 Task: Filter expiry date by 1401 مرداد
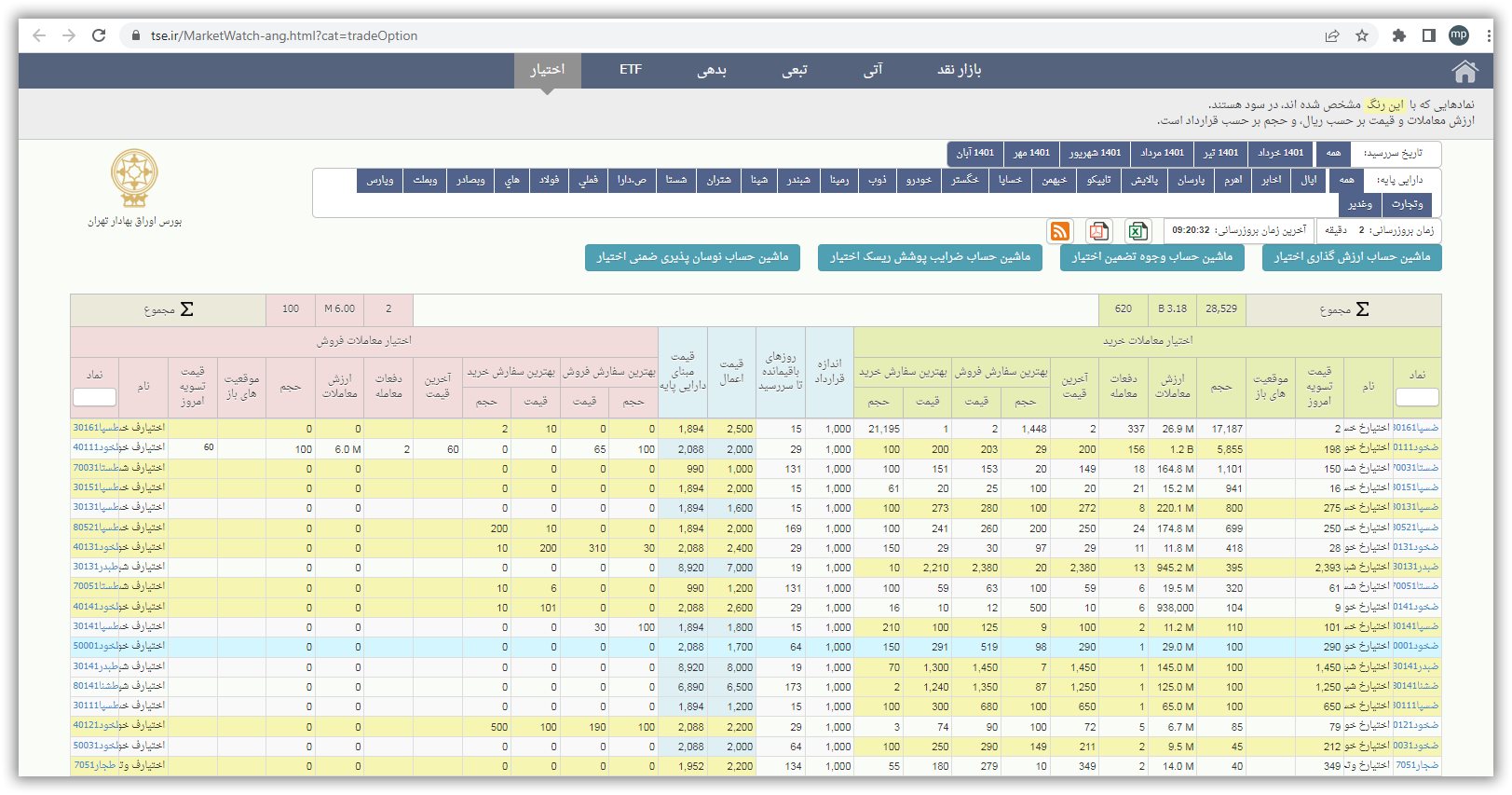click(x=1162, y=153)
